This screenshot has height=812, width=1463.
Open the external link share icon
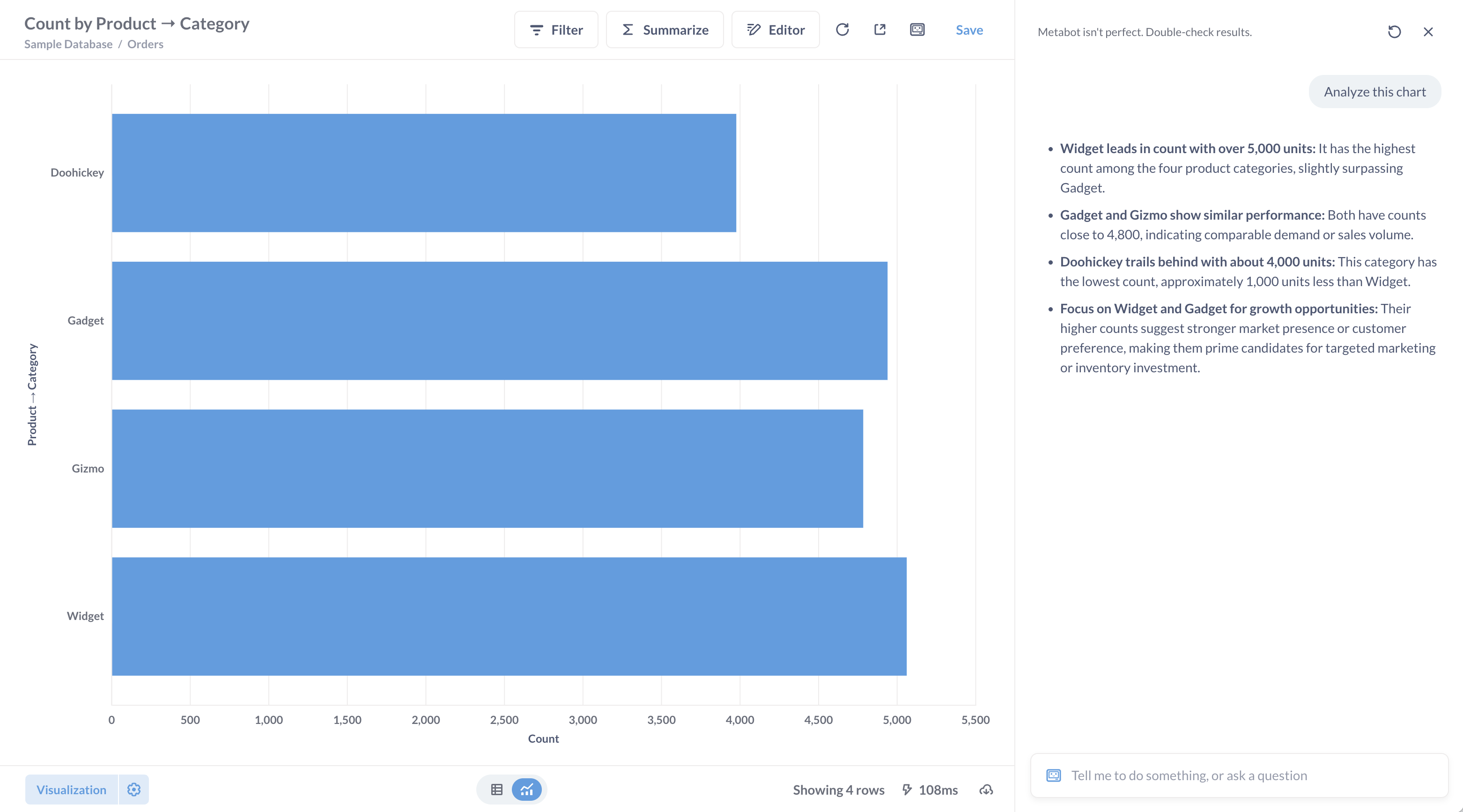(880, 30)
